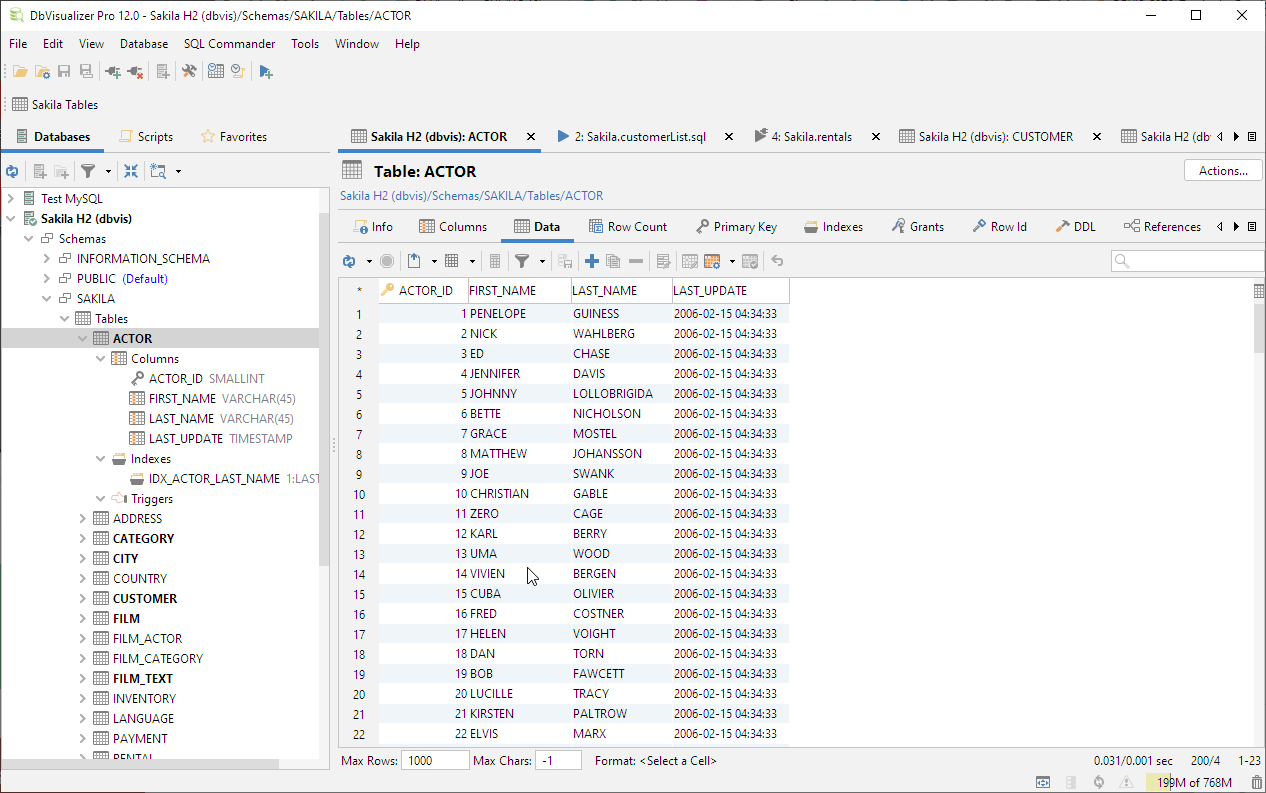Switch to the Primary Key tab
The width and height of the screenshot is (1266, 793).
click(x=736, y=227)
